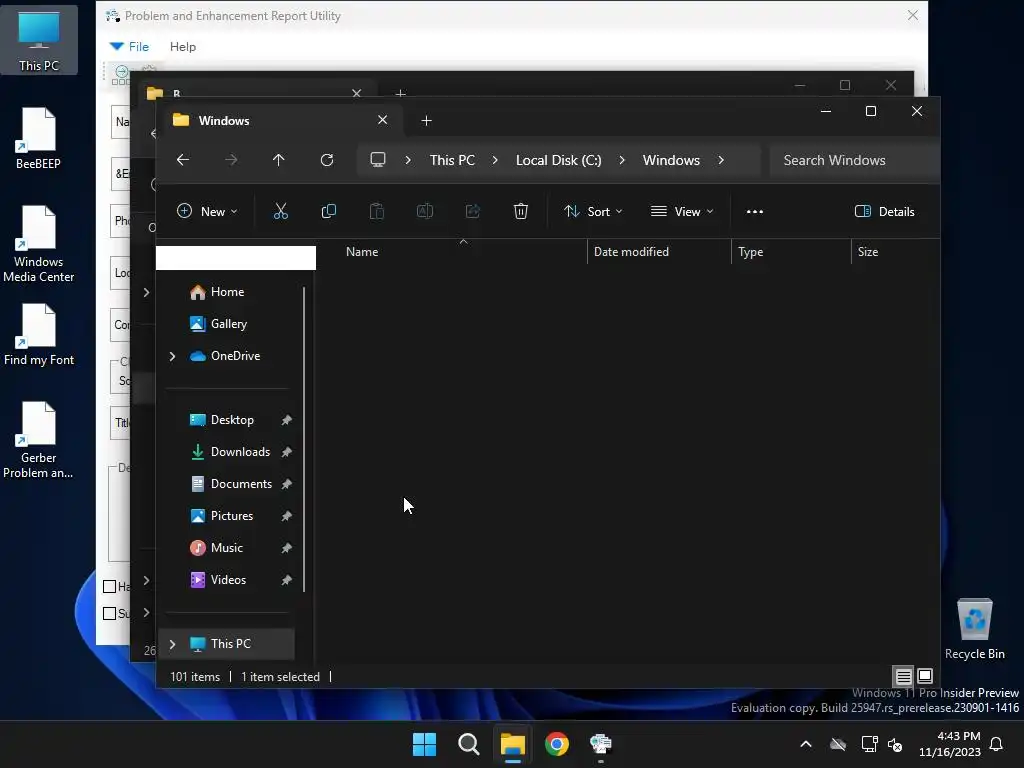This screenshot has height=768, width=1024.
Task: Click the Share icon in toolbar
Action: click(473, 211)
